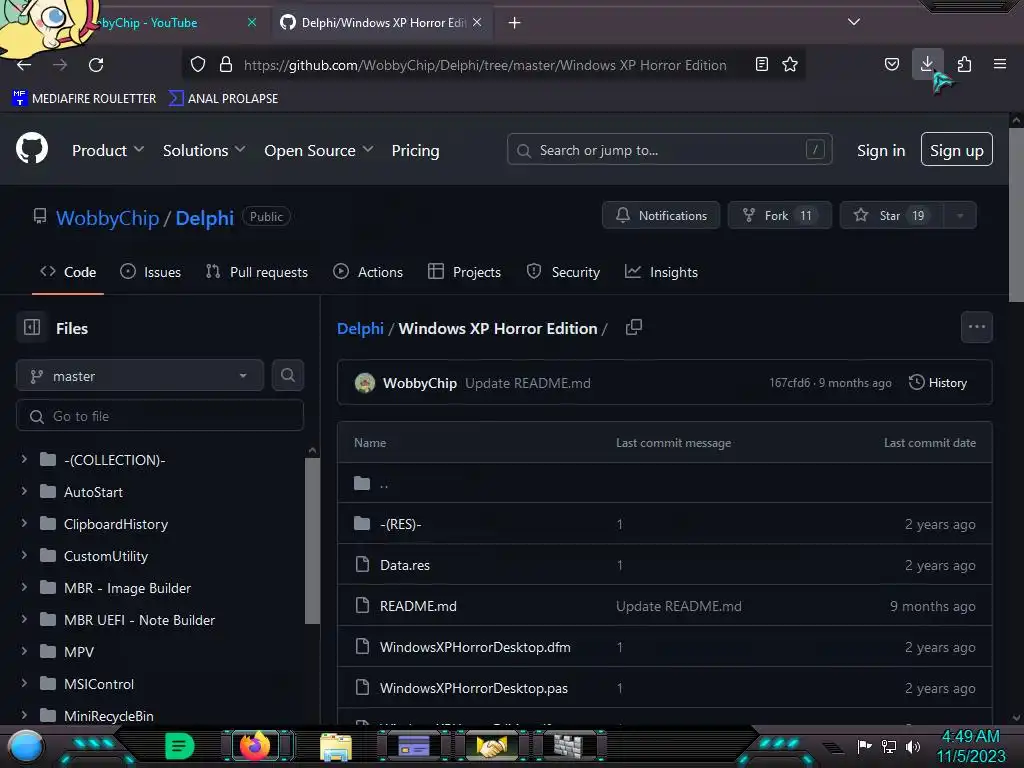Click the site lock padlock icon

tap(226, 65)
